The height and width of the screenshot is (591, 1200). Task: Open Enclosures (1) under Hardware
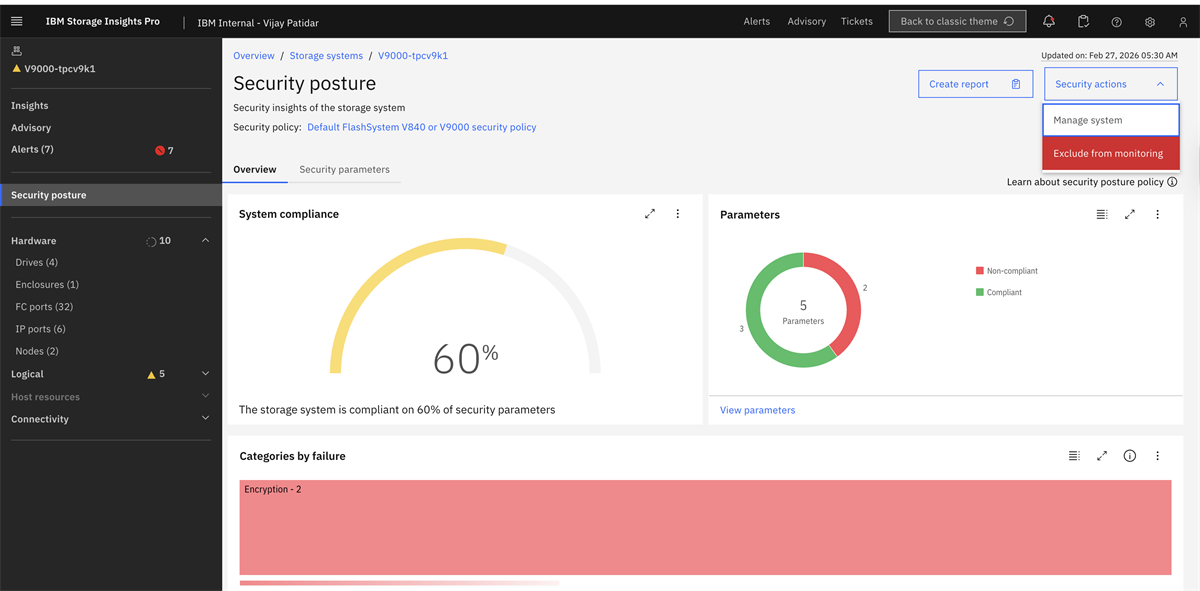pyautogui.click(x=47, y=285)
